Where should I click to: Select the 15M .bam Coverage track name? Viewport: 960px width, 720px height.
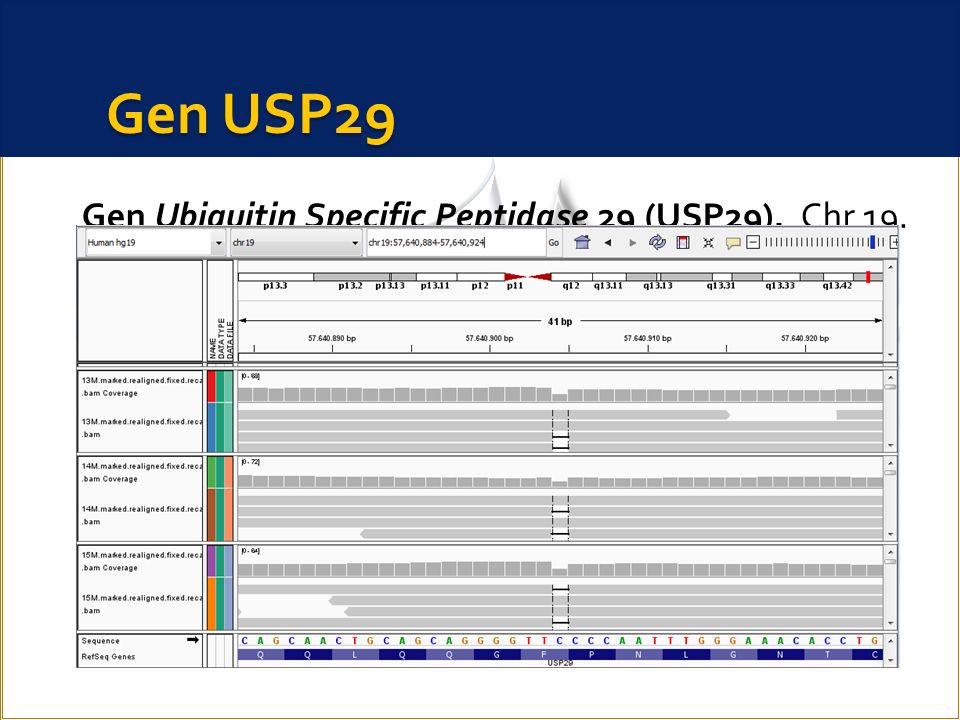(x=142, y=561)
